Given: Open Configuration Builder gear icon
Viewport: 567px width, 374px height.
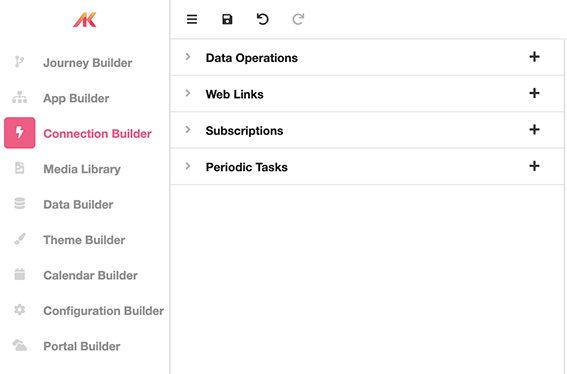Looking at the screenshot, I should [20, 310].
